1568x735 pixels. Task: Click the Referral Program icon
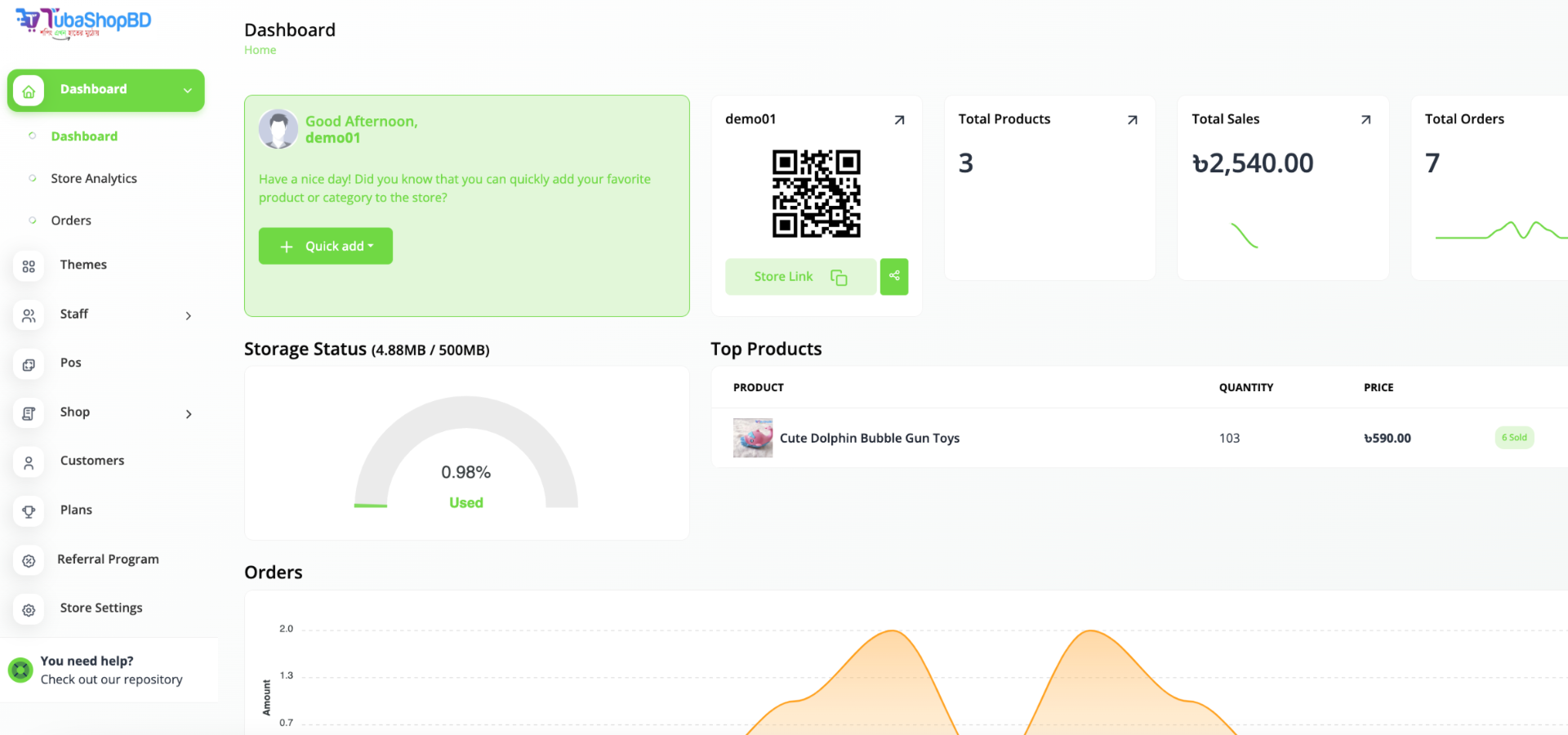[29, 560]
